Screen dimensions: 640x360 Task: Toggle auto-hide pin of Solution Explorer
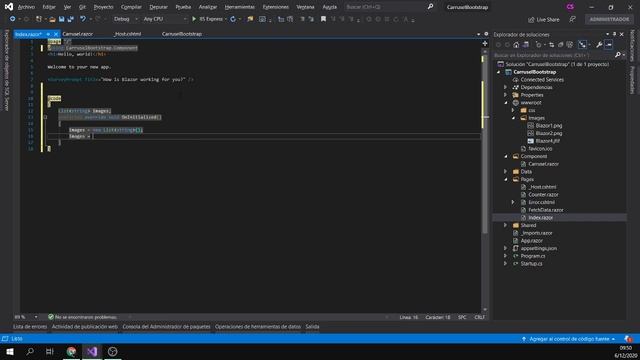614,35
